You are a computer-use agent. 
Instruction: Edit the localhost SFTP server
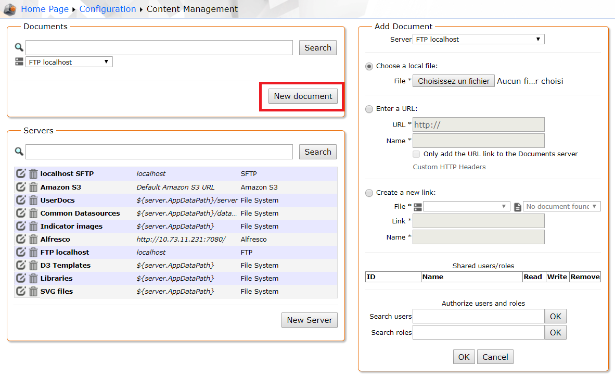click(21, 173)
